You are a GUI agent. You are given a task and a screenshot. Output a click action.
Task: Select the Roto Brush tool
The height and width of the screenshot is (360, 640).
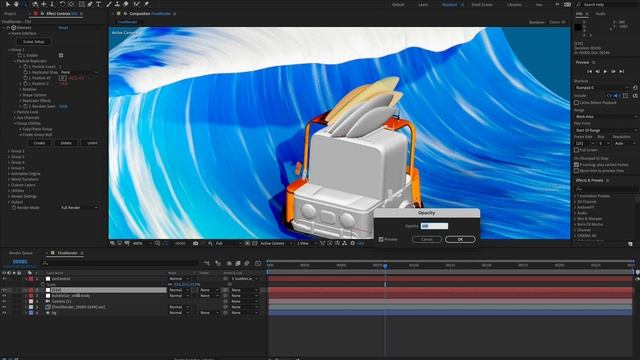[x=137, y=4]
